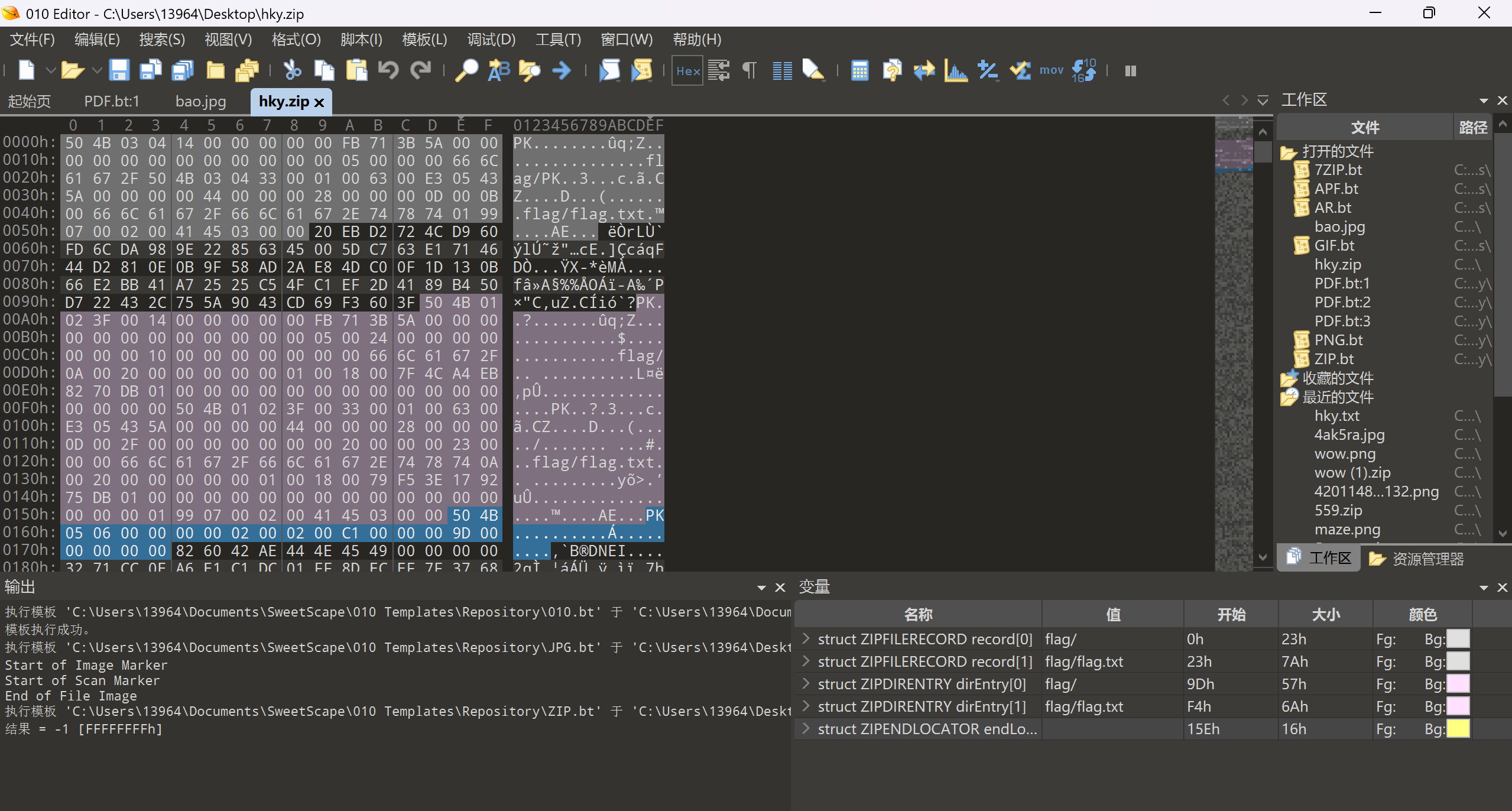
Task: Click the mini map overview strip
Action: point(1234,343)
